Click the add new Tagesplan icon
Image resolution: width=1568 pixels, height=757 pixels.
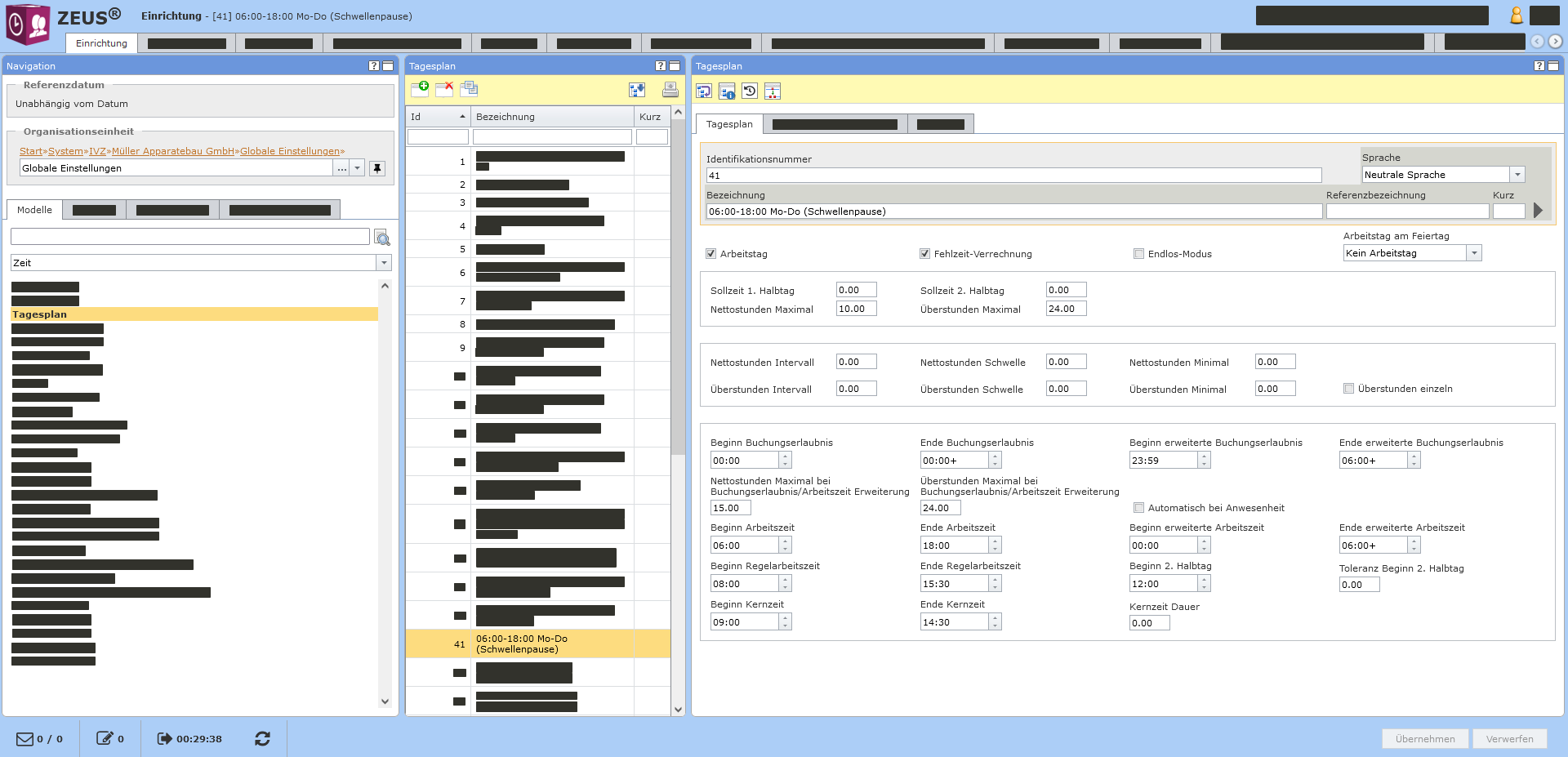[420, 89]
